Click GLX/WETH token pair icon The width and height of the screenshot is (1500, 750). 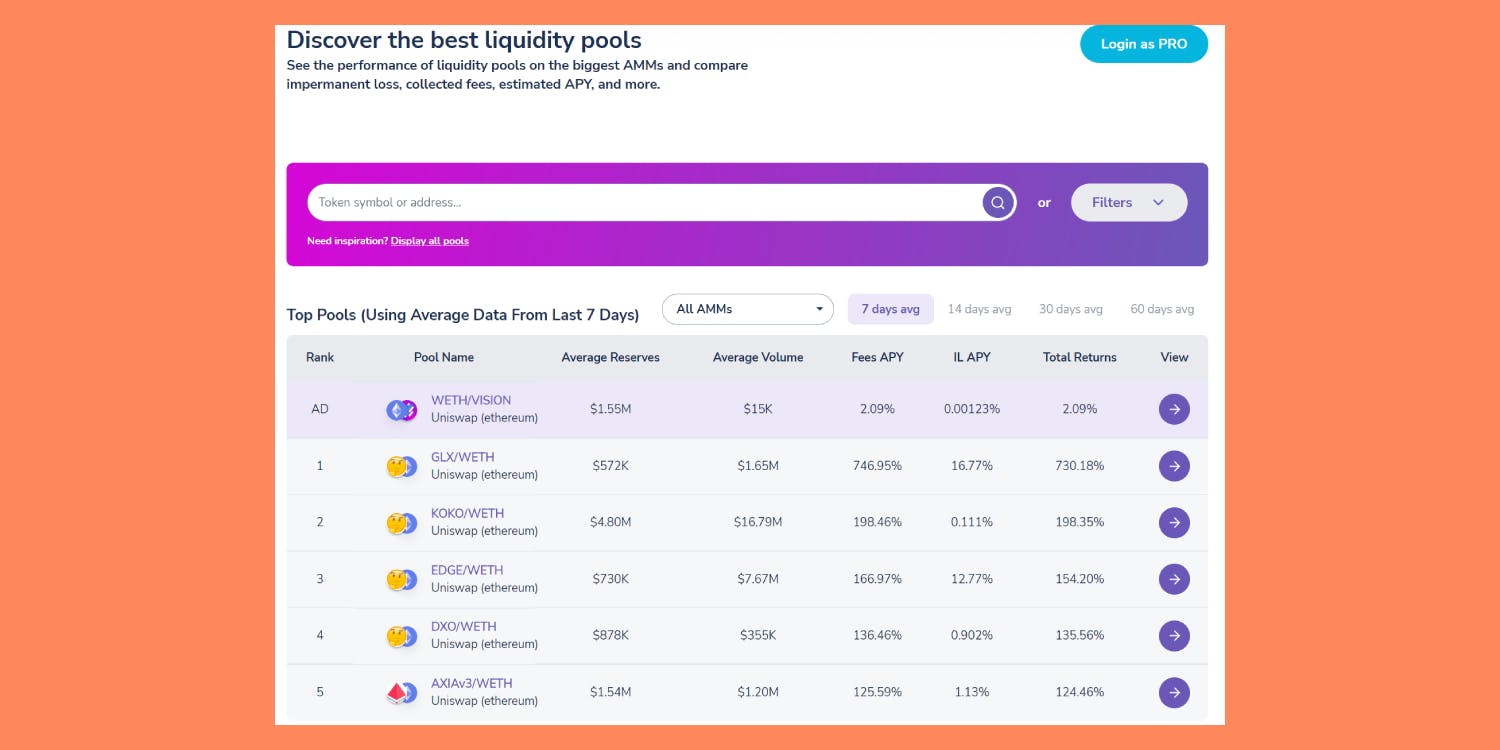(402, 466)
